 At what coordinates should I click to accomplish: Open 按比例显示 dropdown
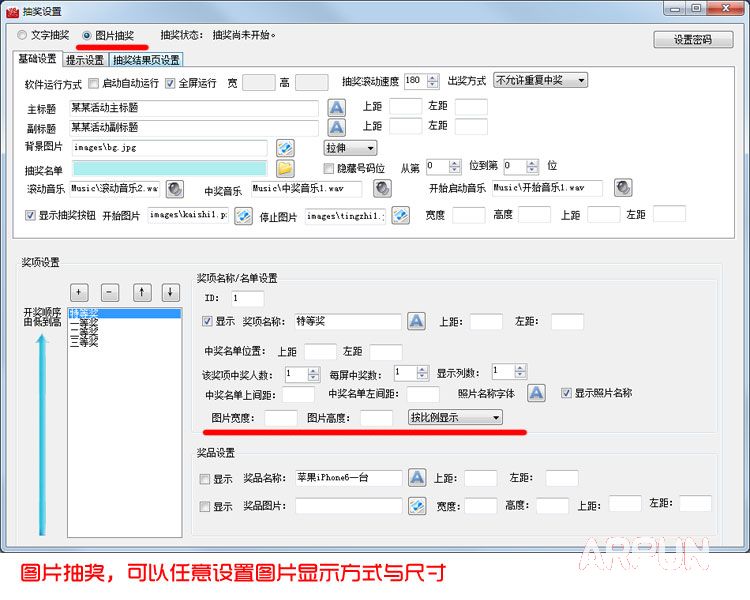(x=455, y=417)
